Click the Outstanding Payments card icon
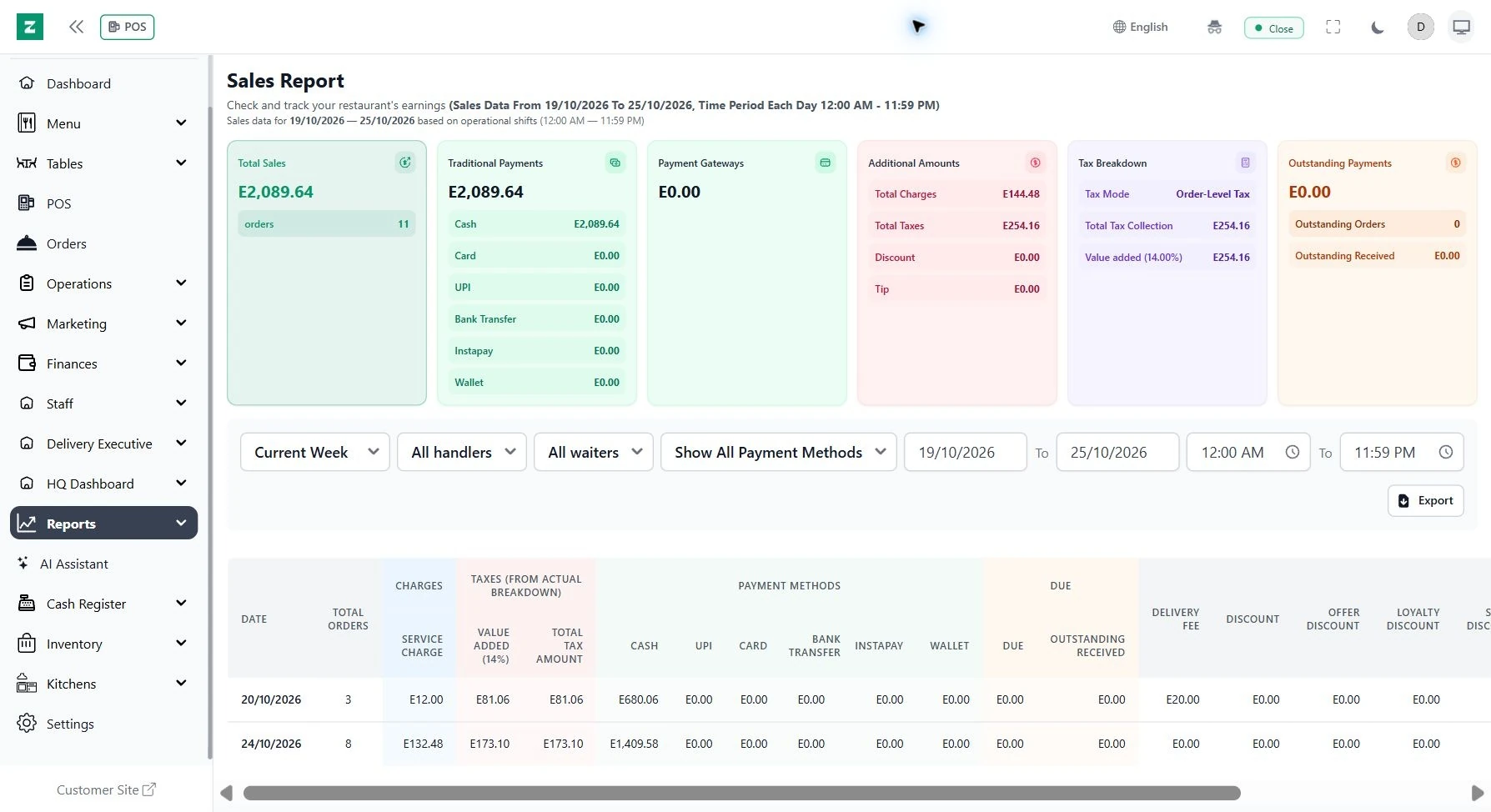Viewport: 1491px width, 812px height. pos(1455,163)
